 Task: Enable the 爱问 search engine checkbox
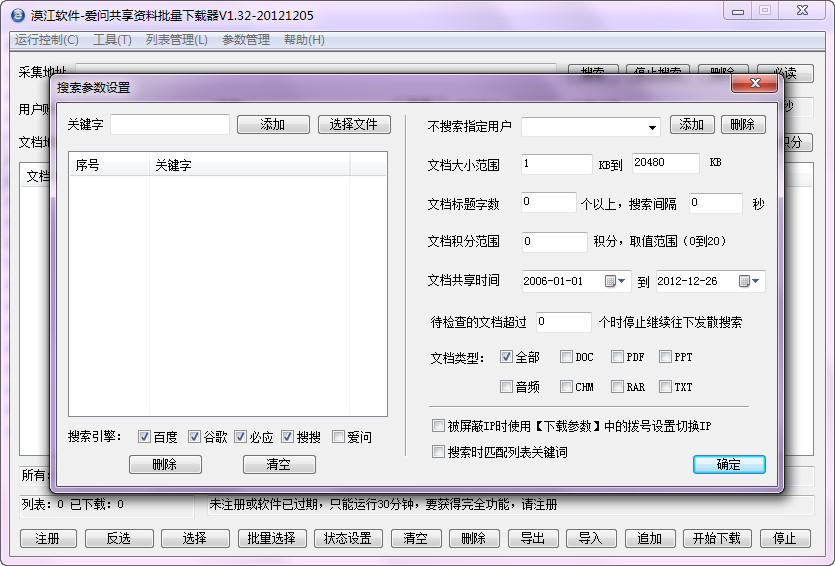(338, 437)
